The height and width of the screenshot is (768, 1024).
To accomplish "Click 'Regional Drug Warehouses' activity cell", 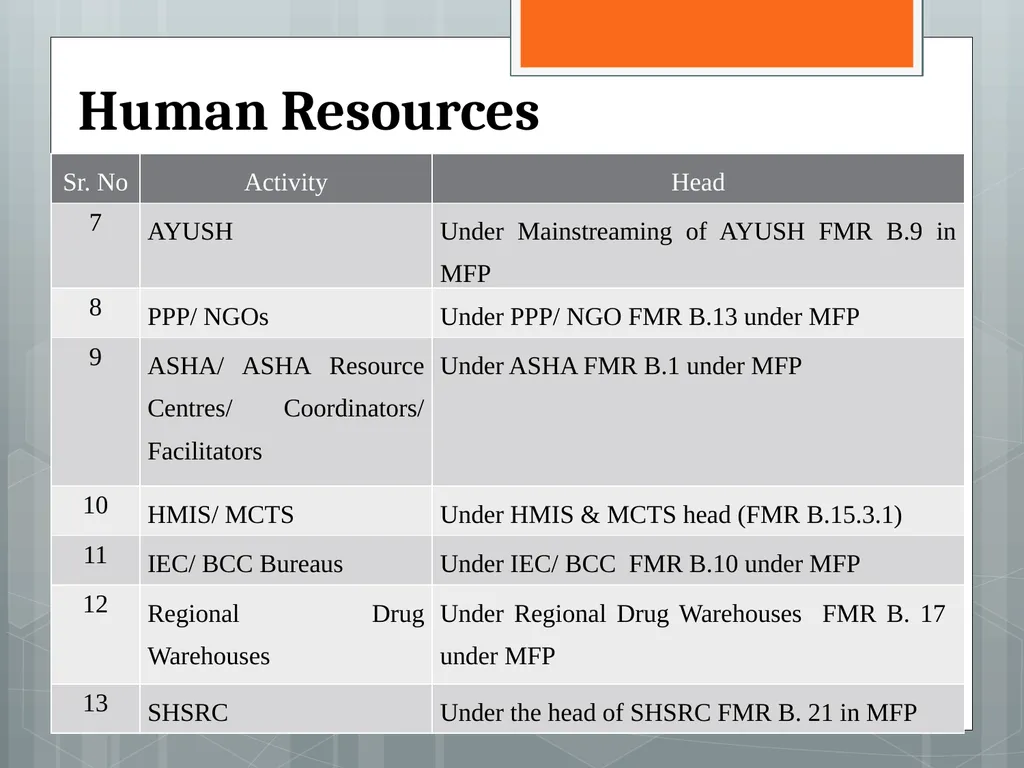I will (286, 634).
